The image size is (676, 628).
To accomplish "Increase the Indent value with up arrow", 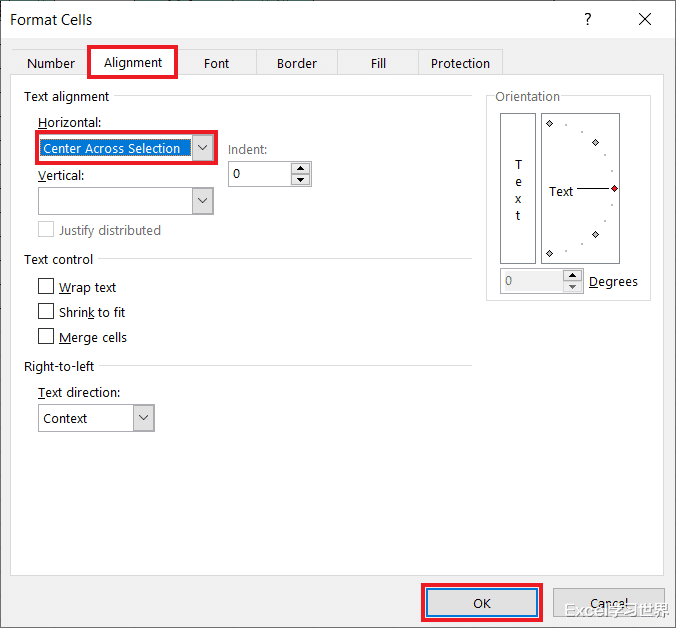I will pyautogui.click(x=300, y=168).
